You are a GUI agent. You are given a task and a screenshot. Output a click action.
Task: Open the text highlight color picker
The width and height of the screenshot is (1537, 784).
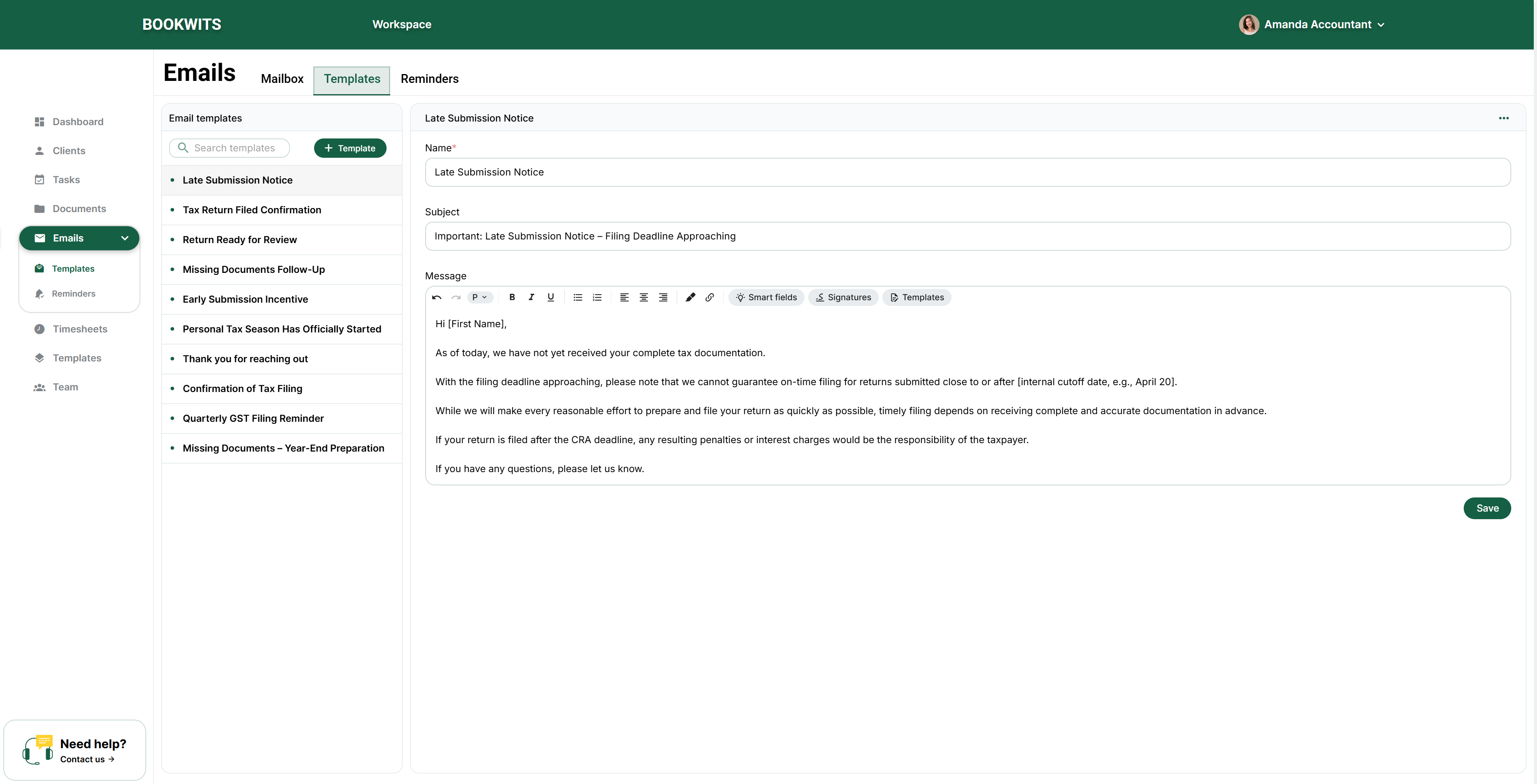click(690, 297)
